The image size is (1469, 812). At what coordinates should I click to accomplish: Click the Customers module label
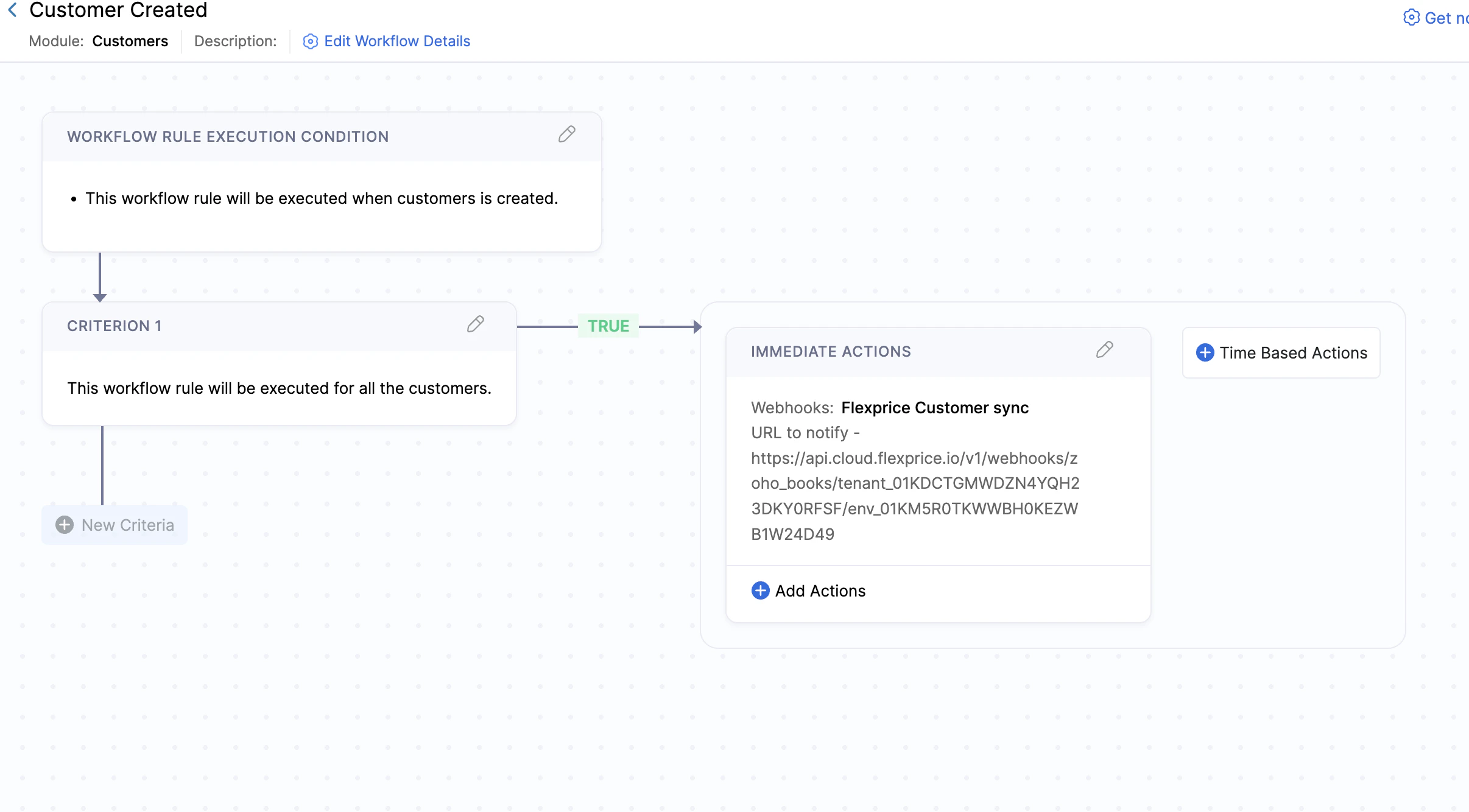130,41
